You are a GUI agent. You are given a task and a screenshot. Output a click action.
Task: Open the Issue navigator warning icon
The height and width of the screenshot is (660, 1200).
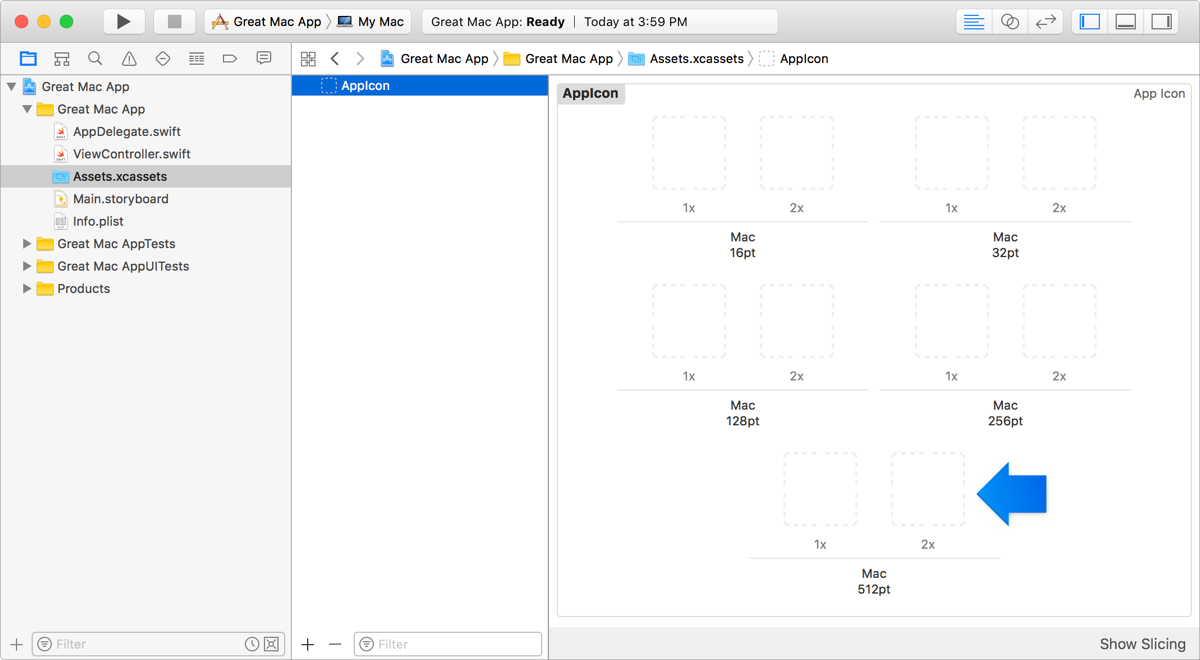129,59
